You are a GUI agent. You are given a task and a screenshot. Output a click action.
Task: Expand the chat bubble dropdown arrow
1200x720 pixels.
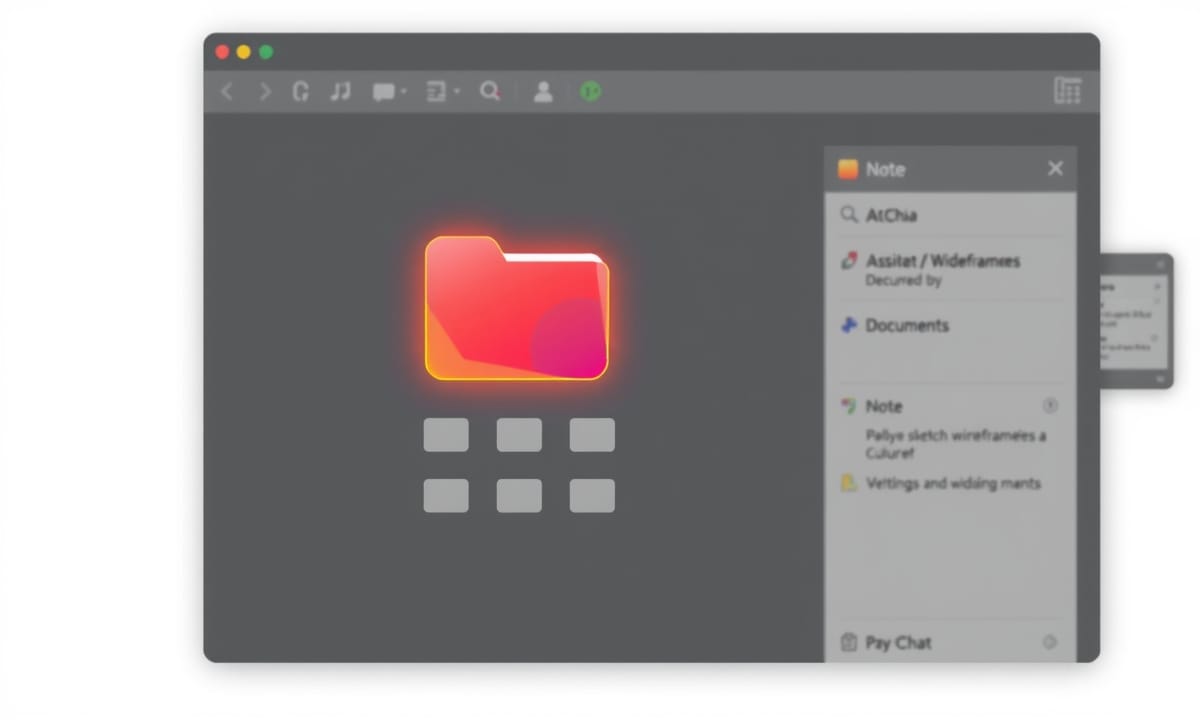point(403,91)
